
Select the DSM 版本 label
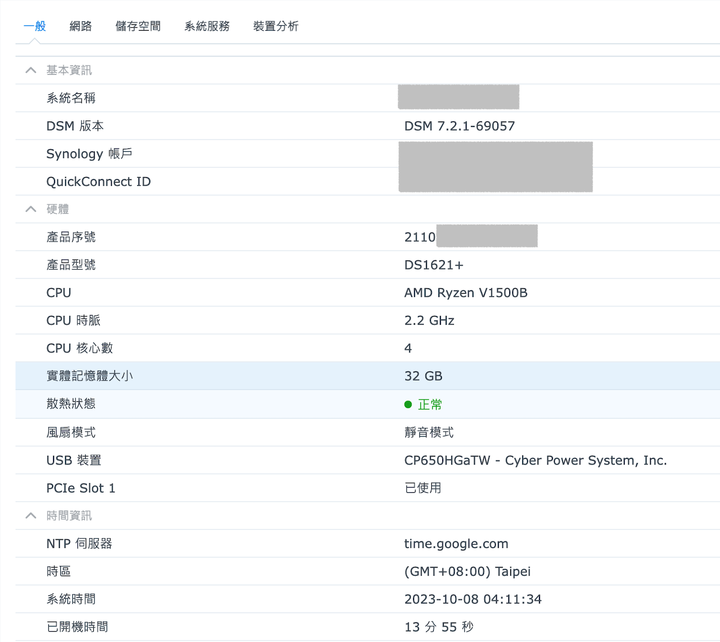pyautogui.click(x=75, y=126)
